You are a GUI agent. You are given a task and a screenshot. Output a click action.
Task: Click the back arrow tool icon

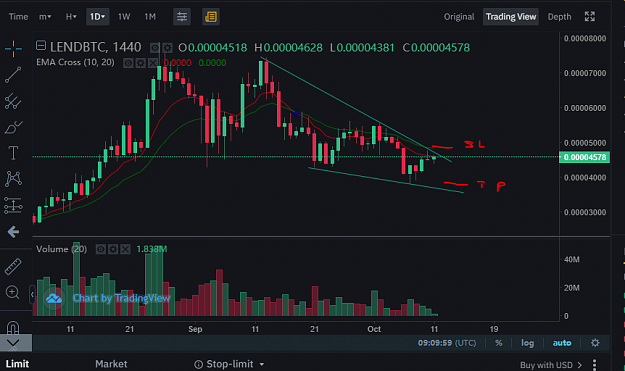click(x=13, y=232)
